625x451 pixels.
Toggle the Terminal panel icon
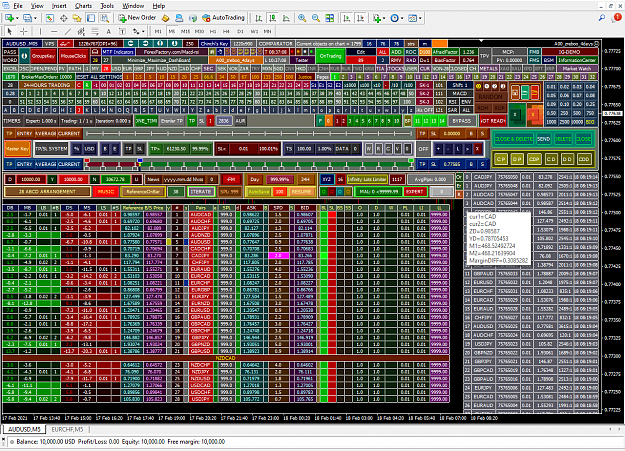click(91, 18)
